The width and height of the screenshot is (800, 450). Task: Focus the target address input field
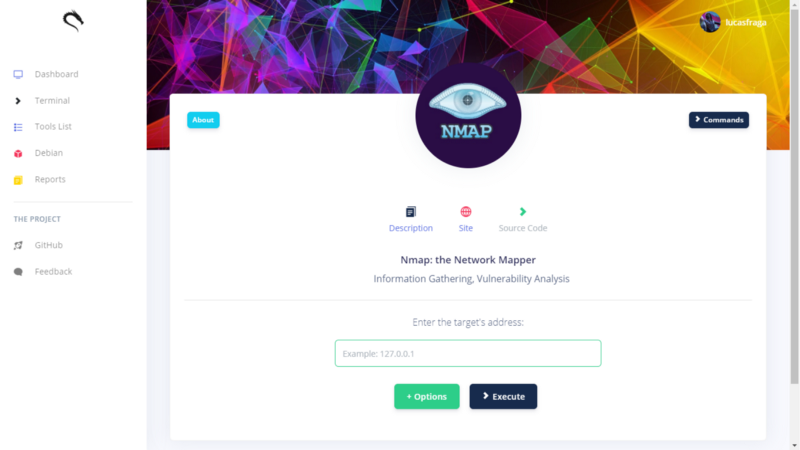tap(468, 353)
